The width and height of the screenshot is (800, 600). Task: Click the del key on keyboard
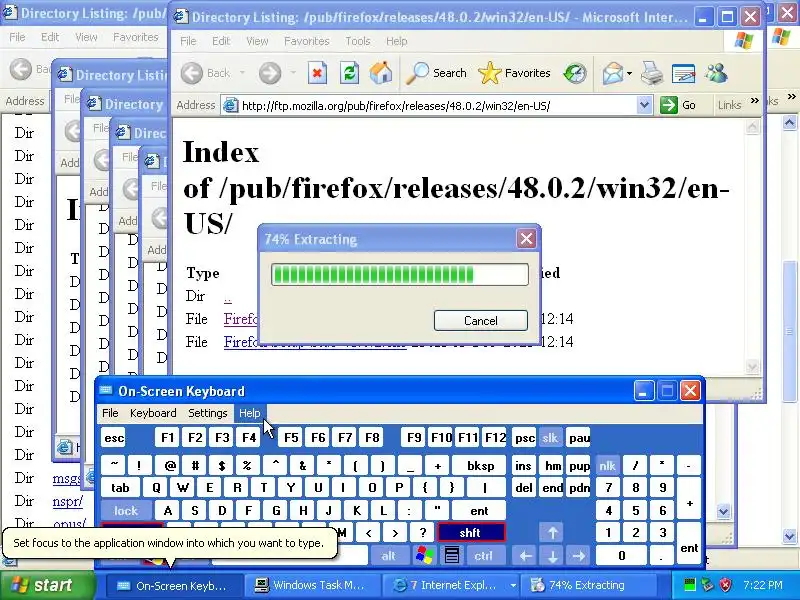524,488
